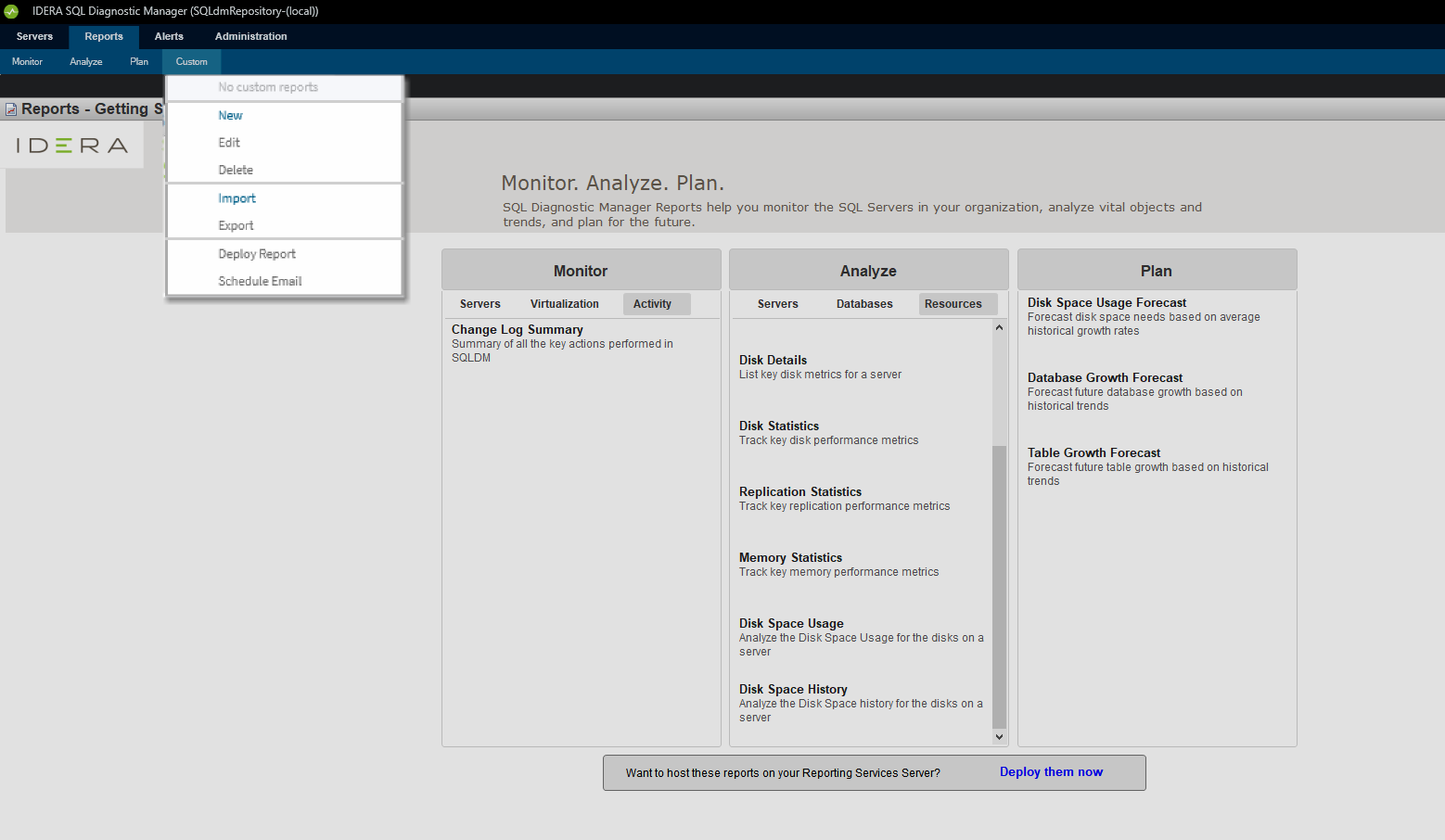1445x840 pixels.
Task: Choose Edit in the Custom menu
Action: [285, 143]
